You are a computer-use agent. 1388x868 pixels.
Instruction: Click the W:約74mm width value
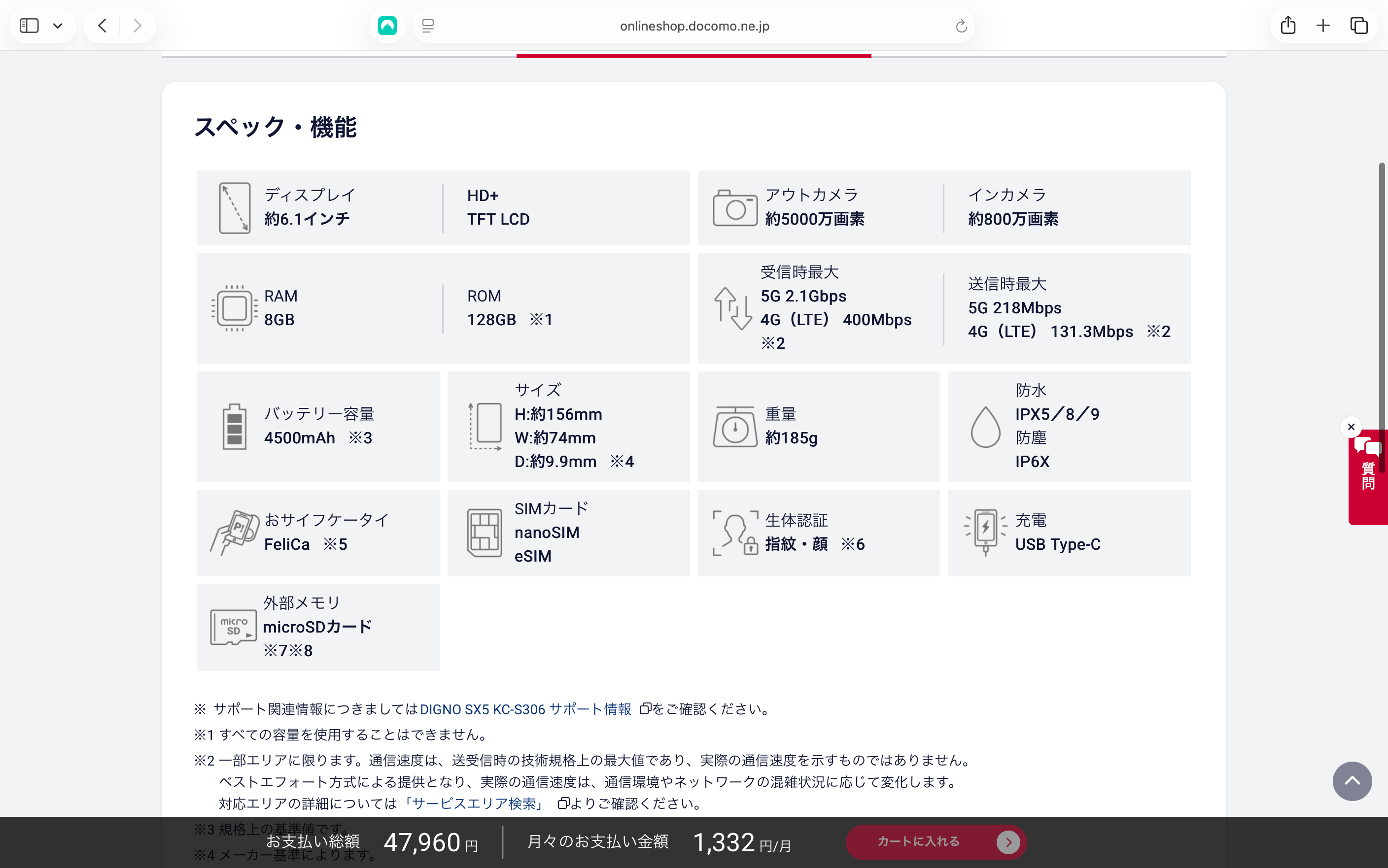[x=555, y=438]
